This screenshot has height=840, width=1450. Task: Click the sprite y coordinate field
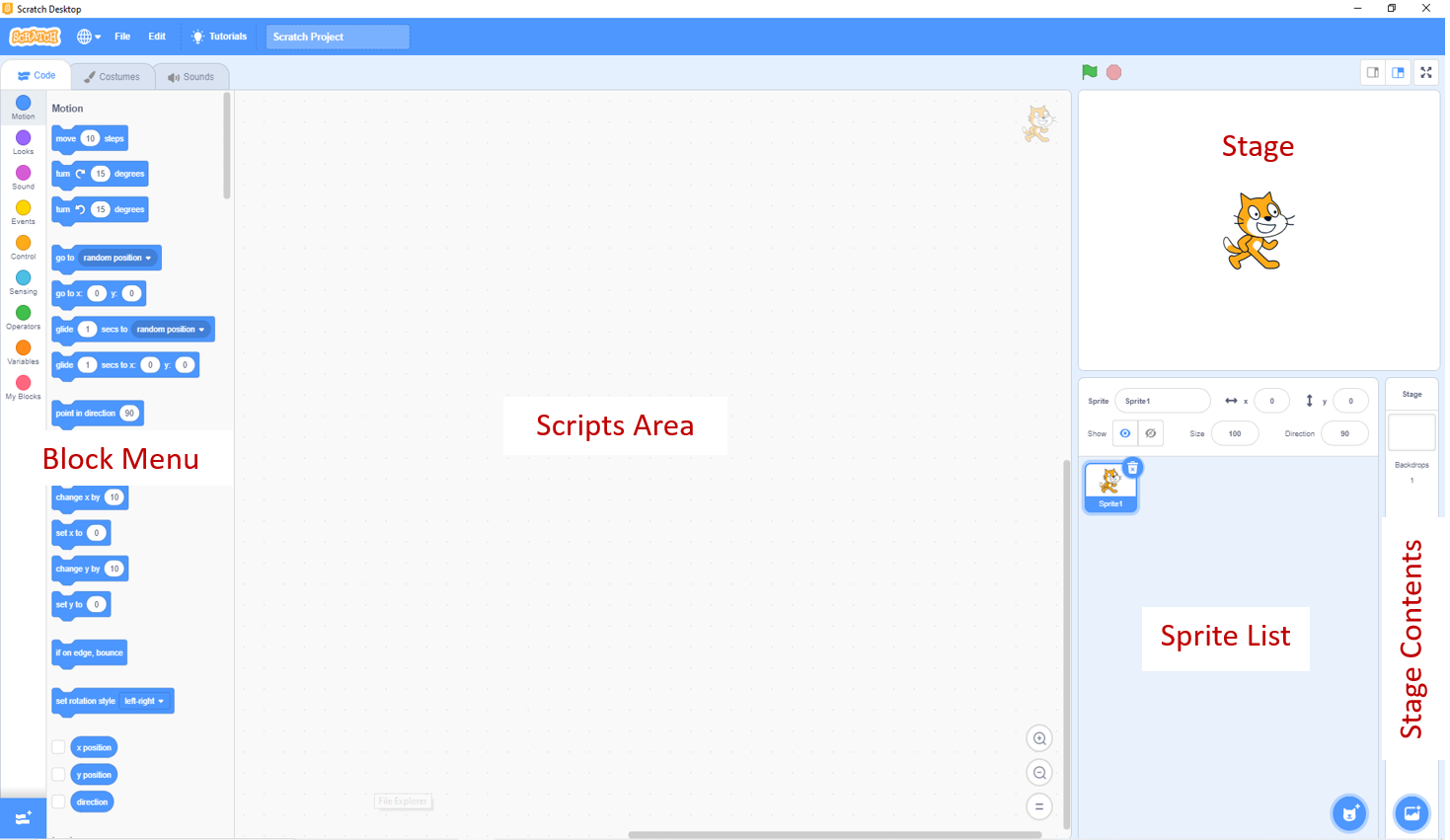point(1350,401)
